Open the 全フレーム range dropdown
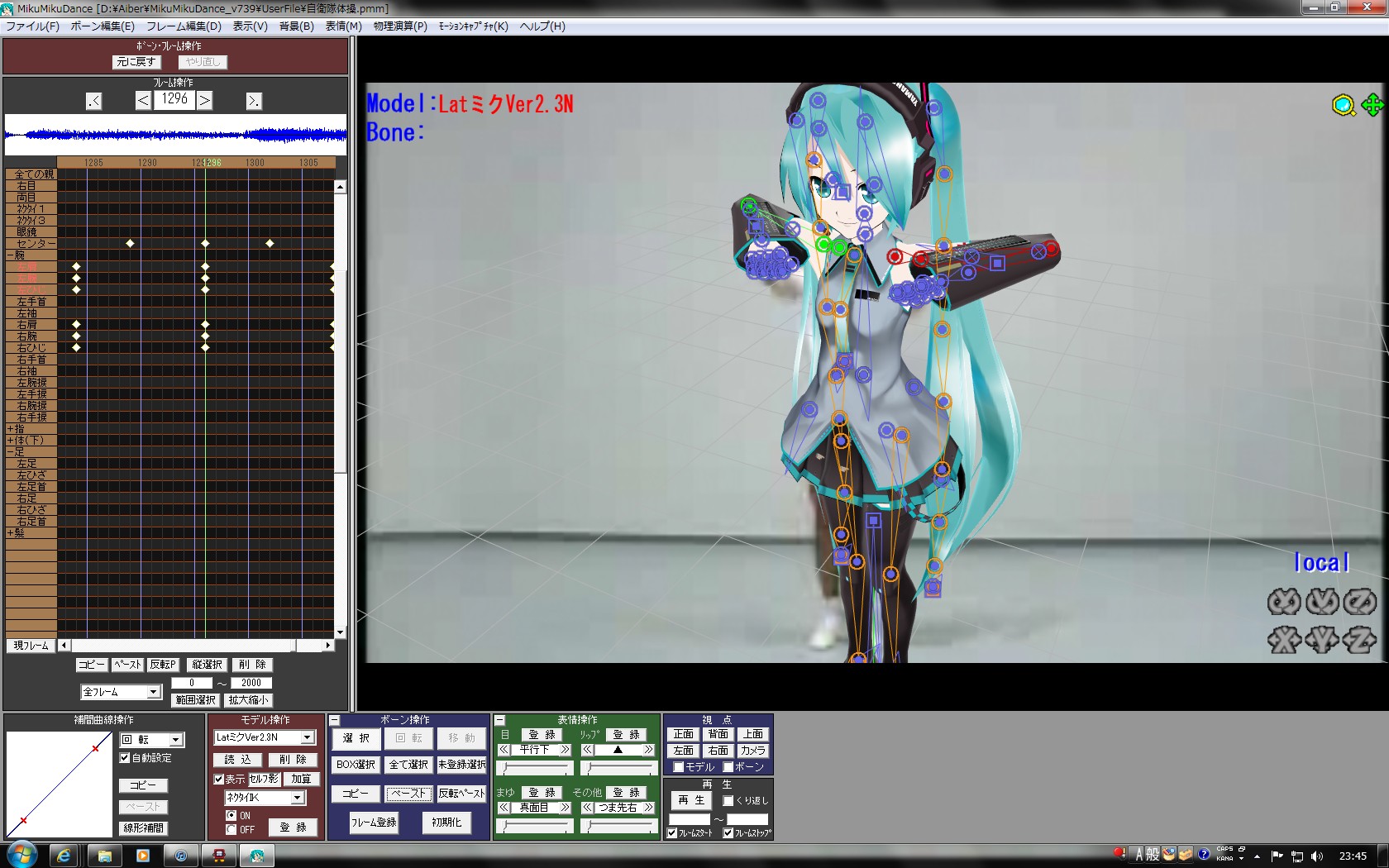This screenshot has height=868, width=1389. pyautogui.click(x=153, y=692)
